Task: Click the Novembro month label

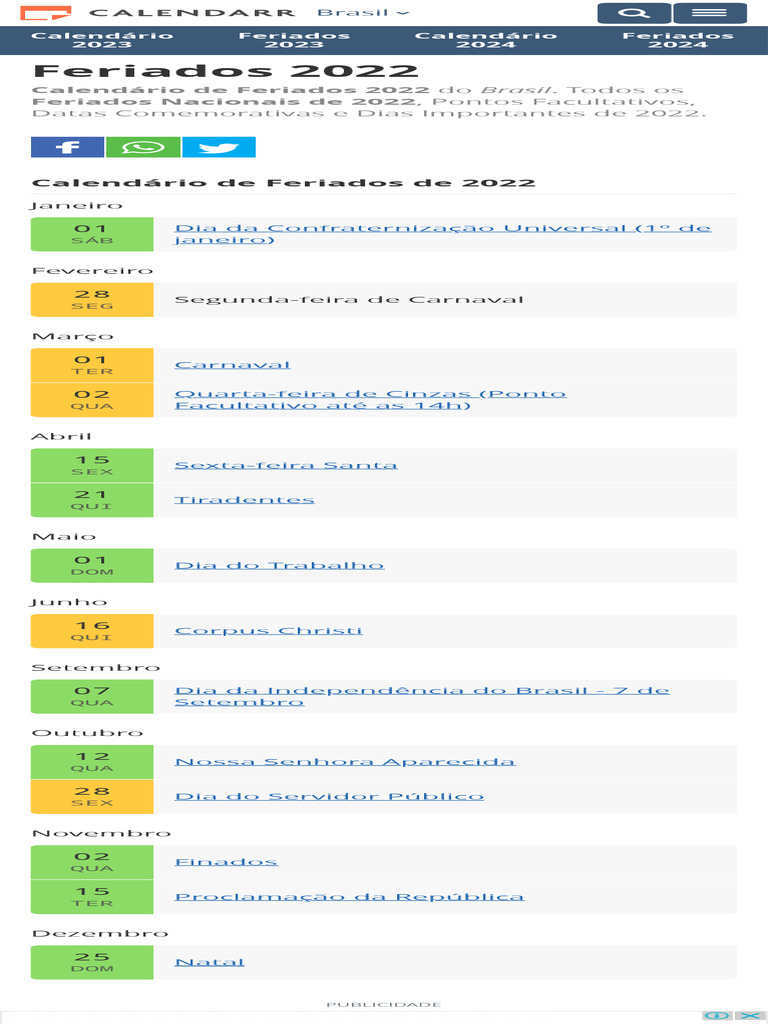Action: point(101,833)
